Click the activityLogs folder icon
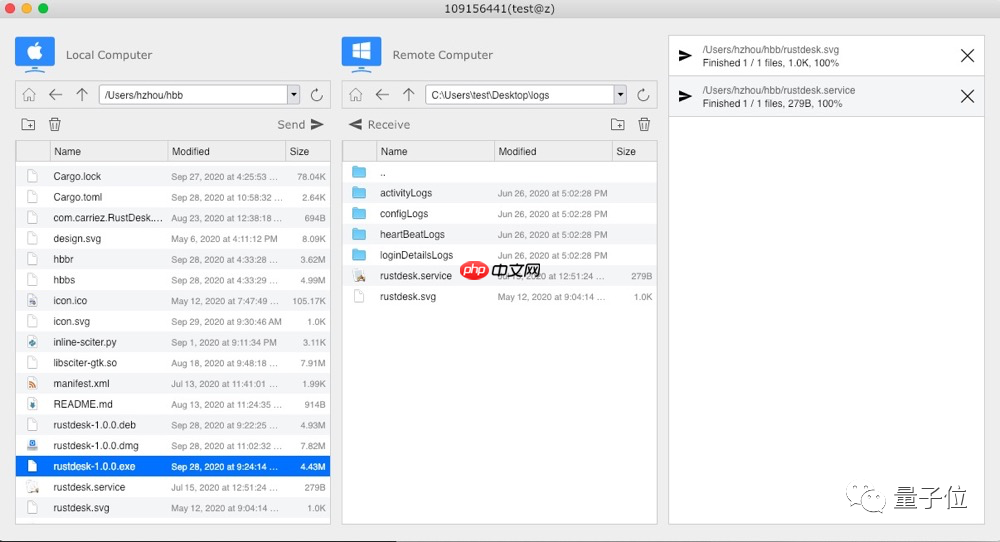1000x542 pixels. coord(359,193)
